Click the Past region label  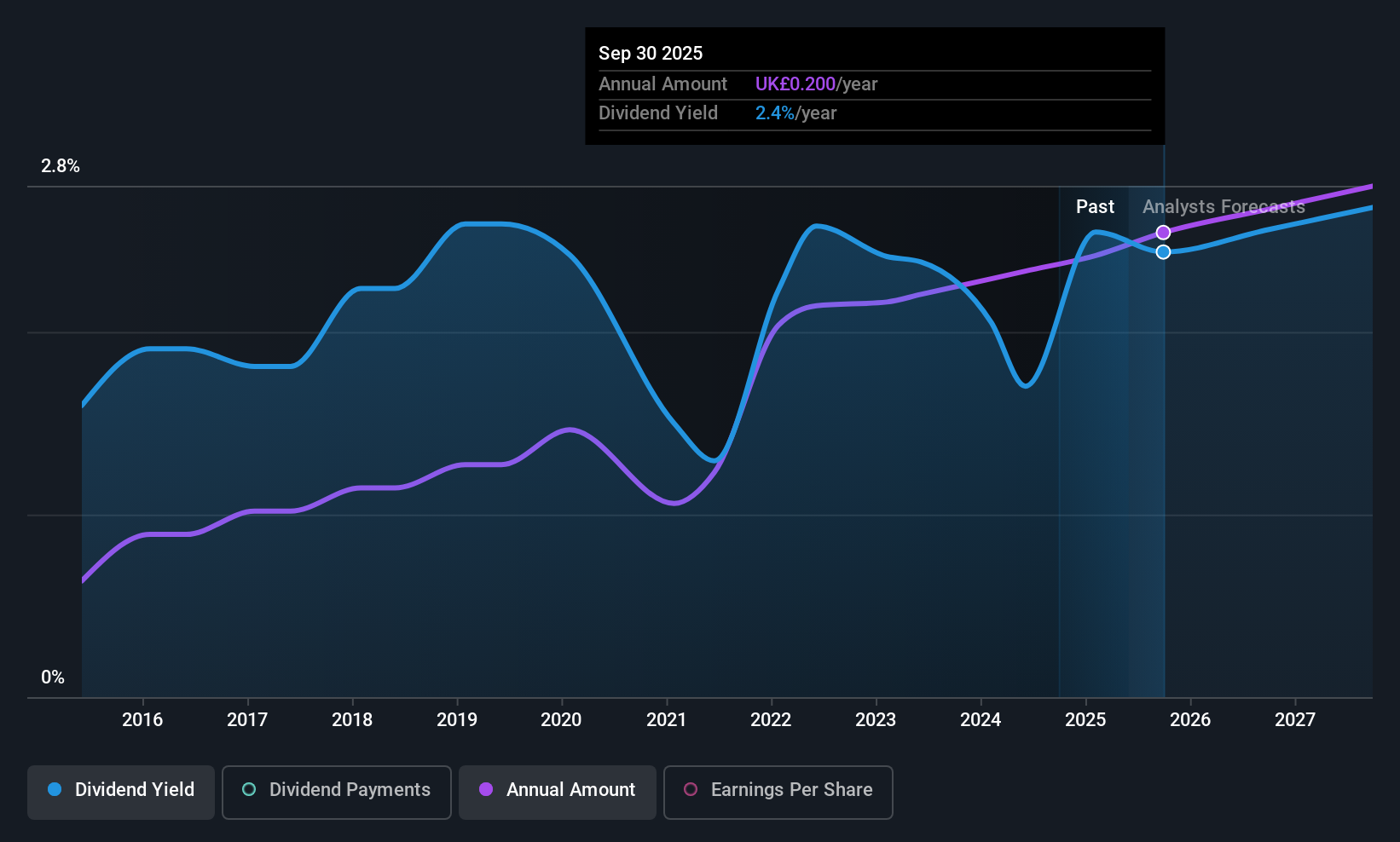[x=1095, y=206]
